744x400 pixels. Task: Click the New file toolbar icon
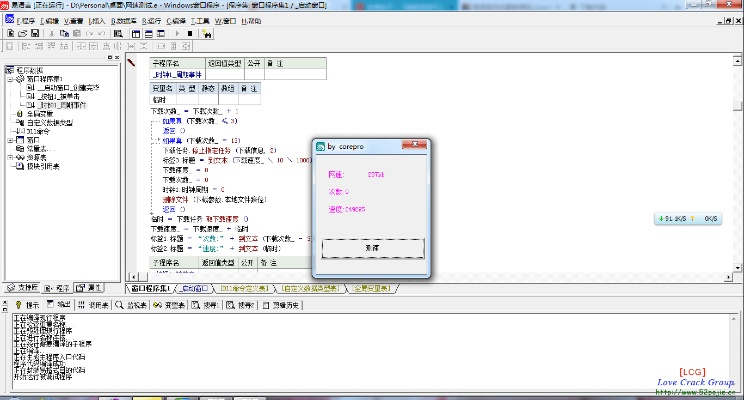(x=9, y=33)
